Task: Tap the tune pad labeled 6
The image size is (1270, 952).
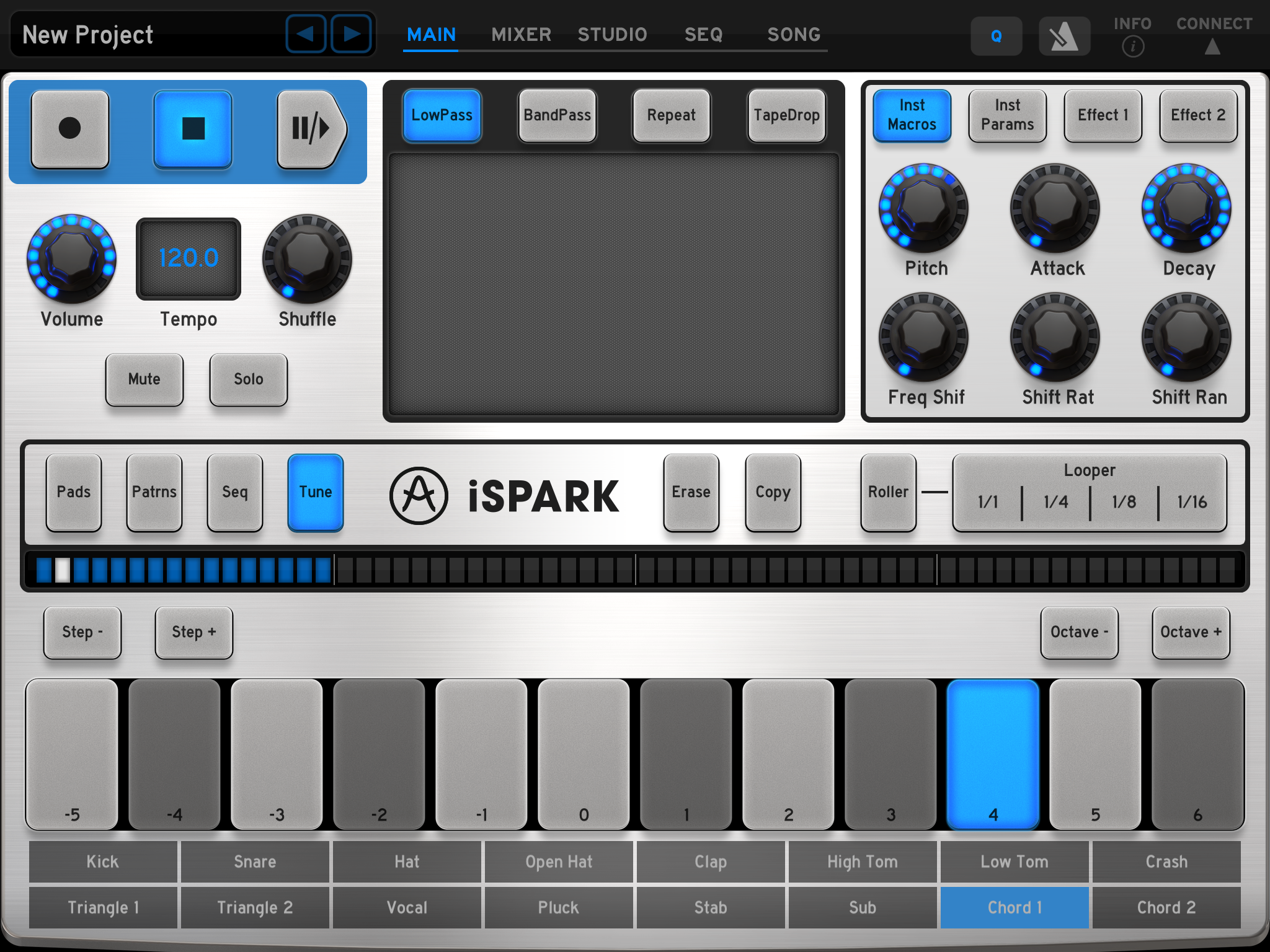Action: (1197, 754)
